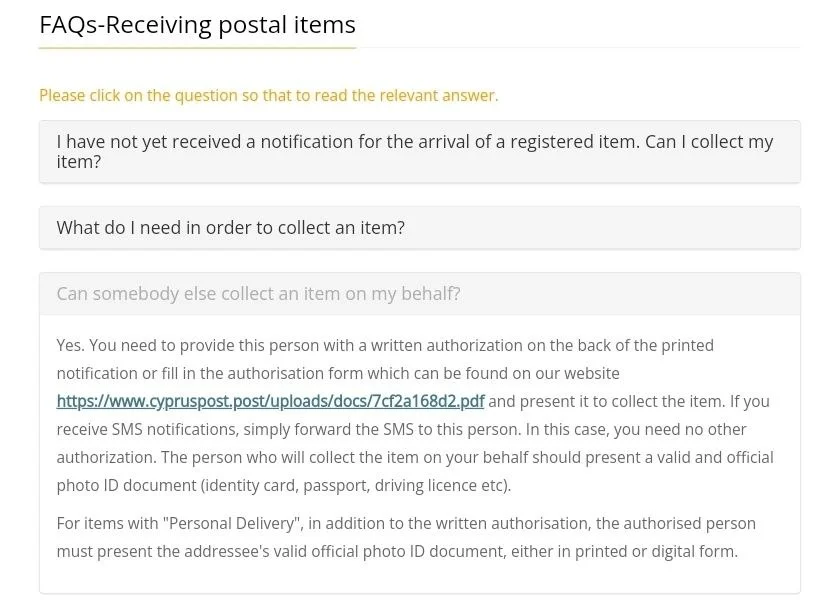Click the "FAQs-Receiving postal items" heading

(197, 24)
